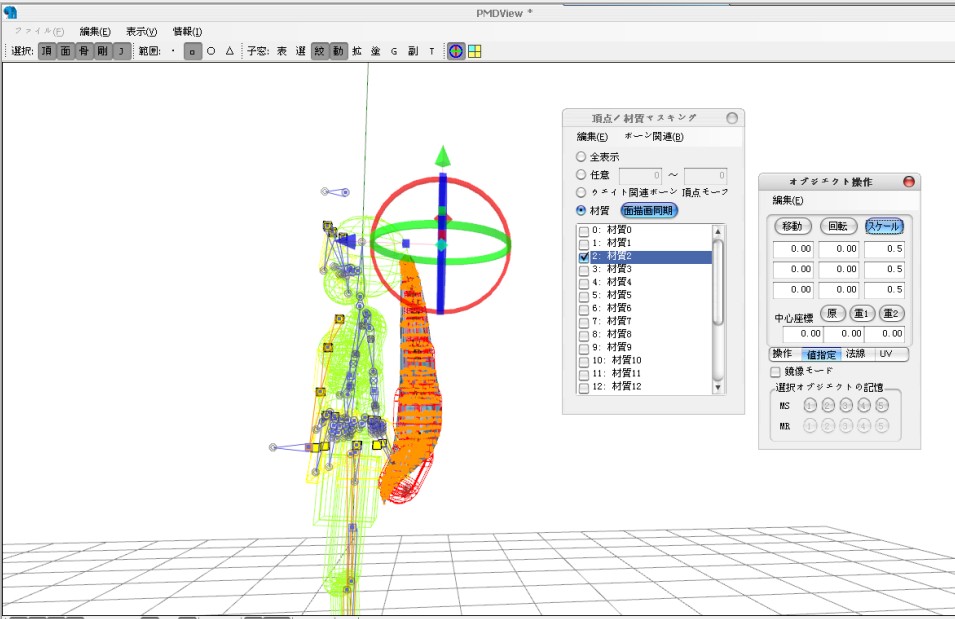Open the 拡 sub-window from toolbar
Screen dimensions: 955x619
357,51
